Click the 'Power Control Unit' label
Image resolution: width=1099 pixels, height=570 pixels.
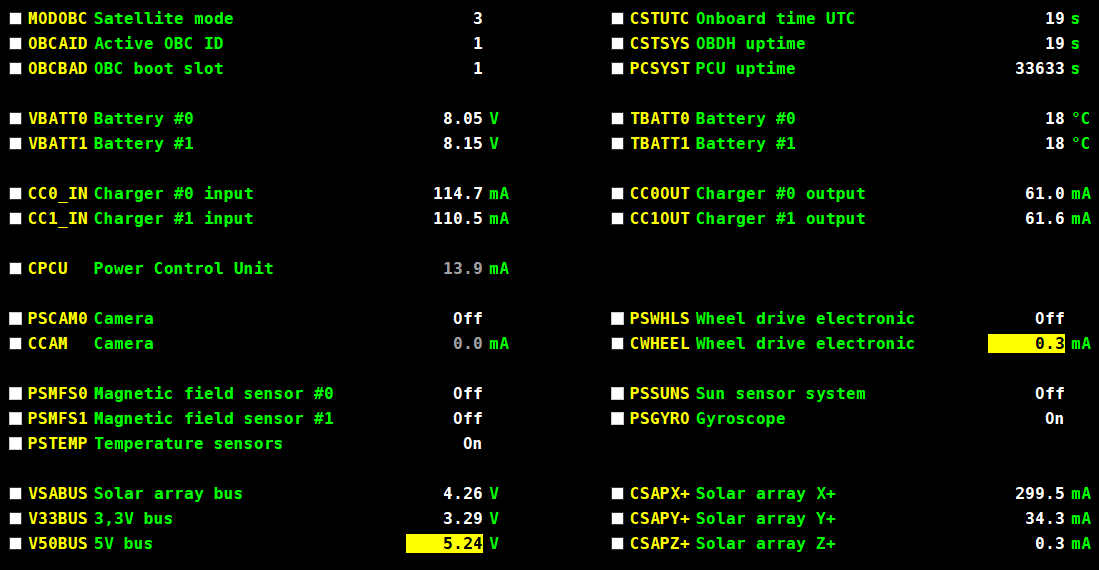coord(184,269)
